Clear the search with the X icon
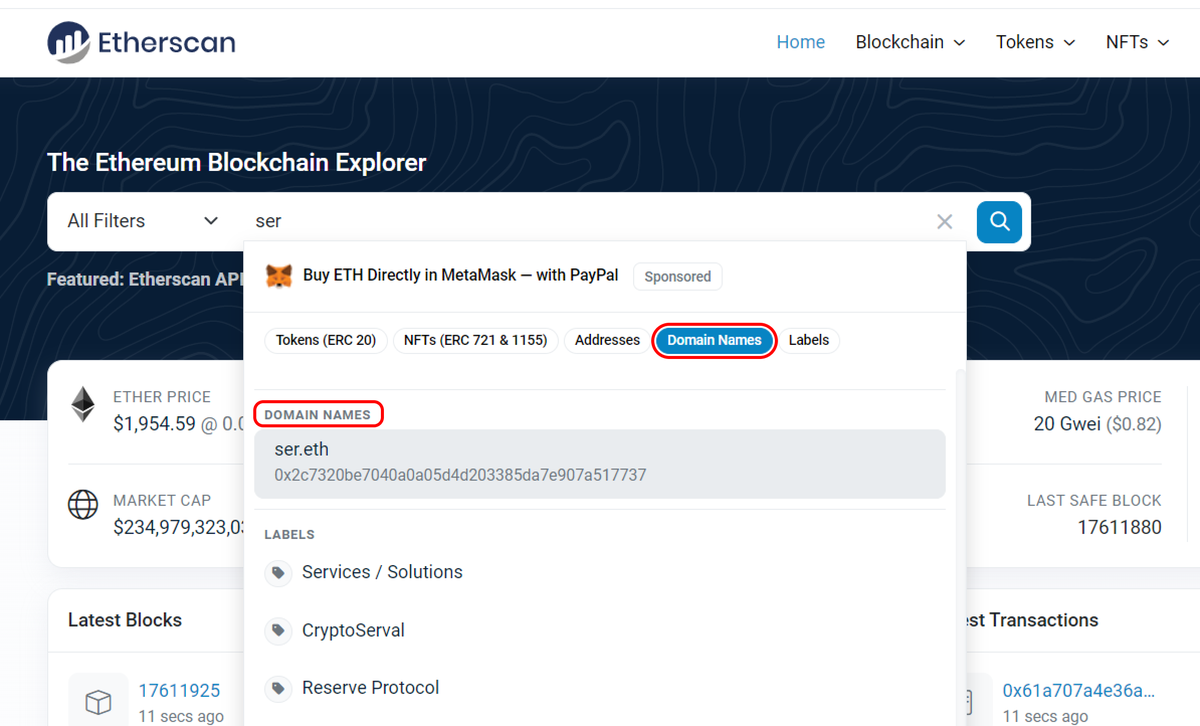This screenshot has height=726, width=1200. coord(944,221)
